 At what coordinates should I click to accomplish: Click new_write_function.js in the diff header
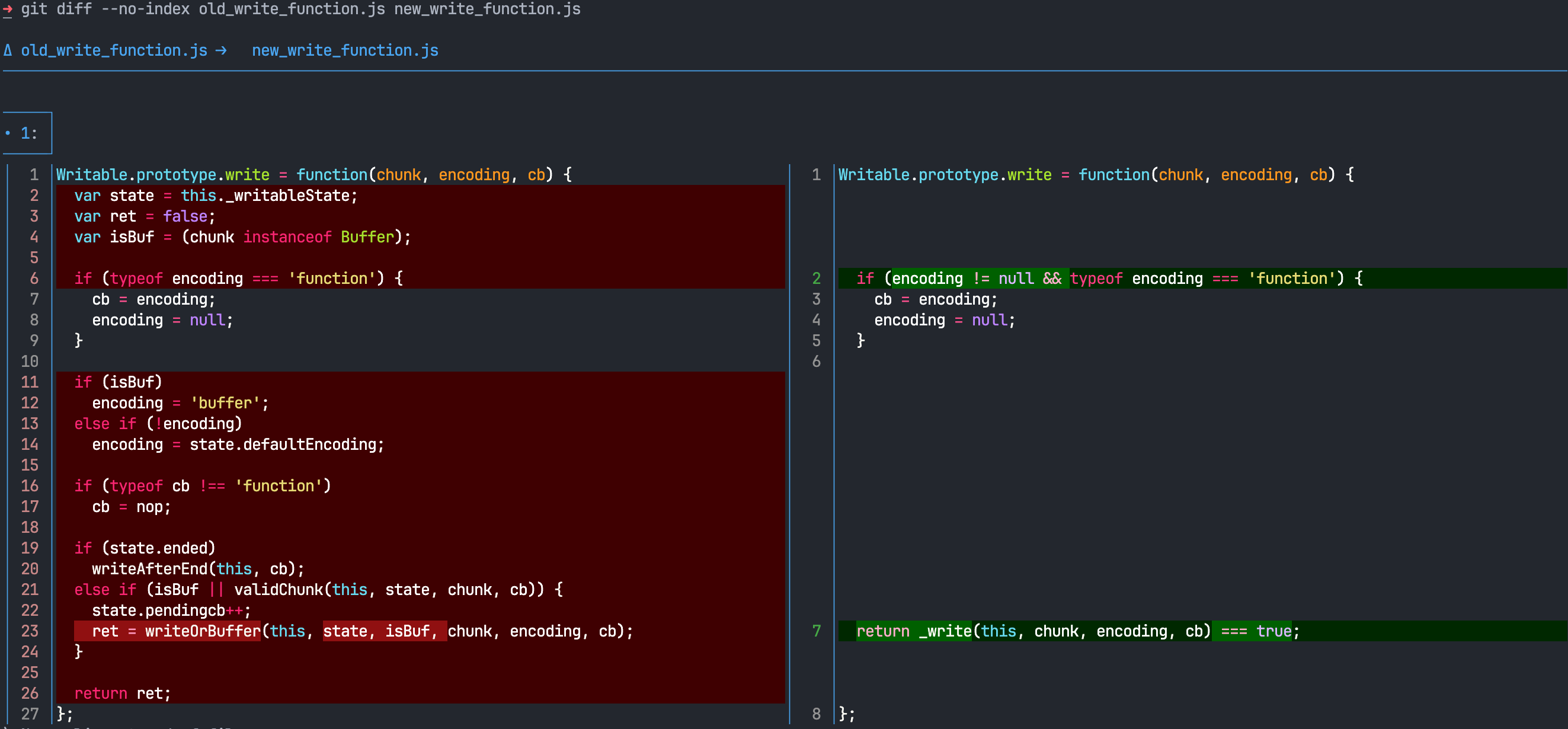345,50
